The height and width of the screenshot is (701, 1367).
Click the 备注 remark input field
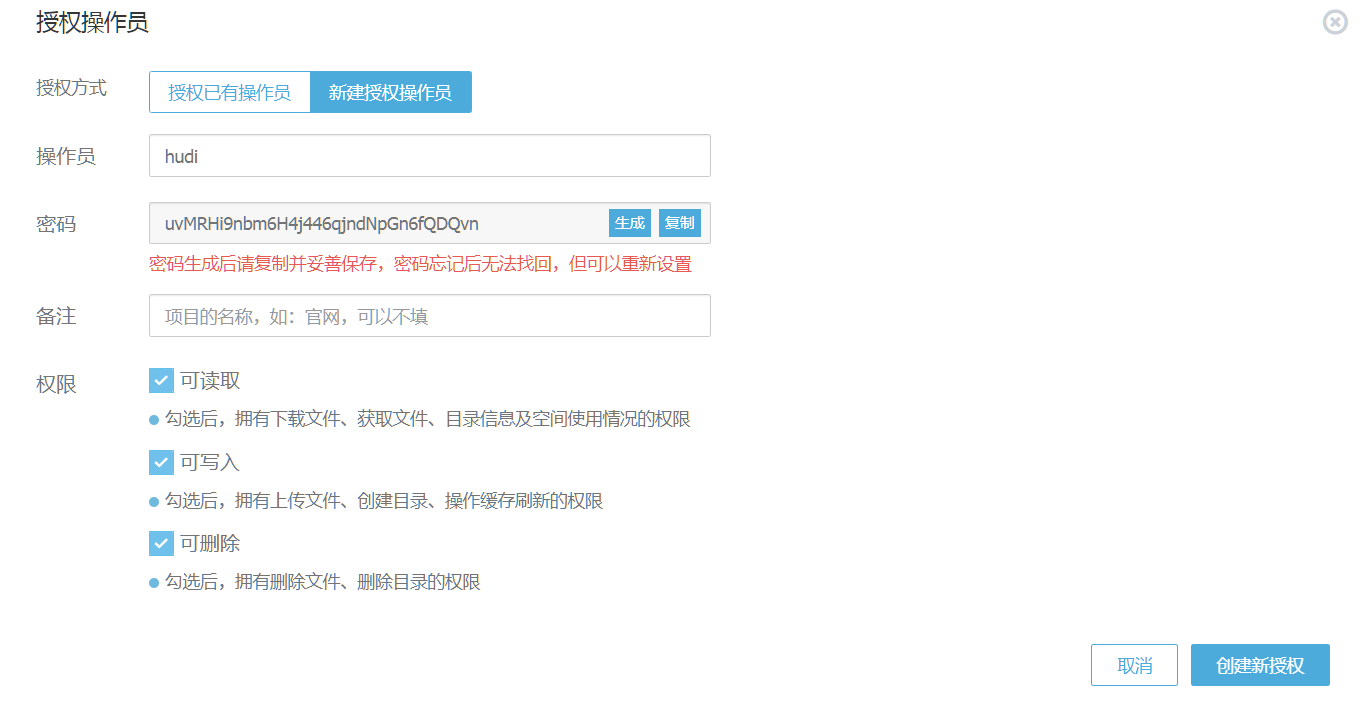click(429, 316)
